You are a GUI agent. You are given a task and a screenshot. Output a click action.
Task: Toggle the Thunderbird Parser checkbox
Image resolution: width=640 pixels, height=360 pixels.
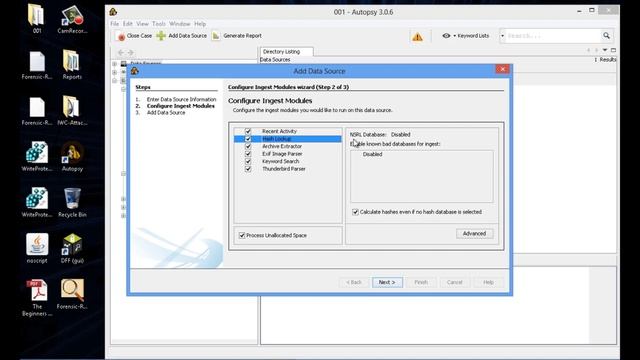[248, 169]
